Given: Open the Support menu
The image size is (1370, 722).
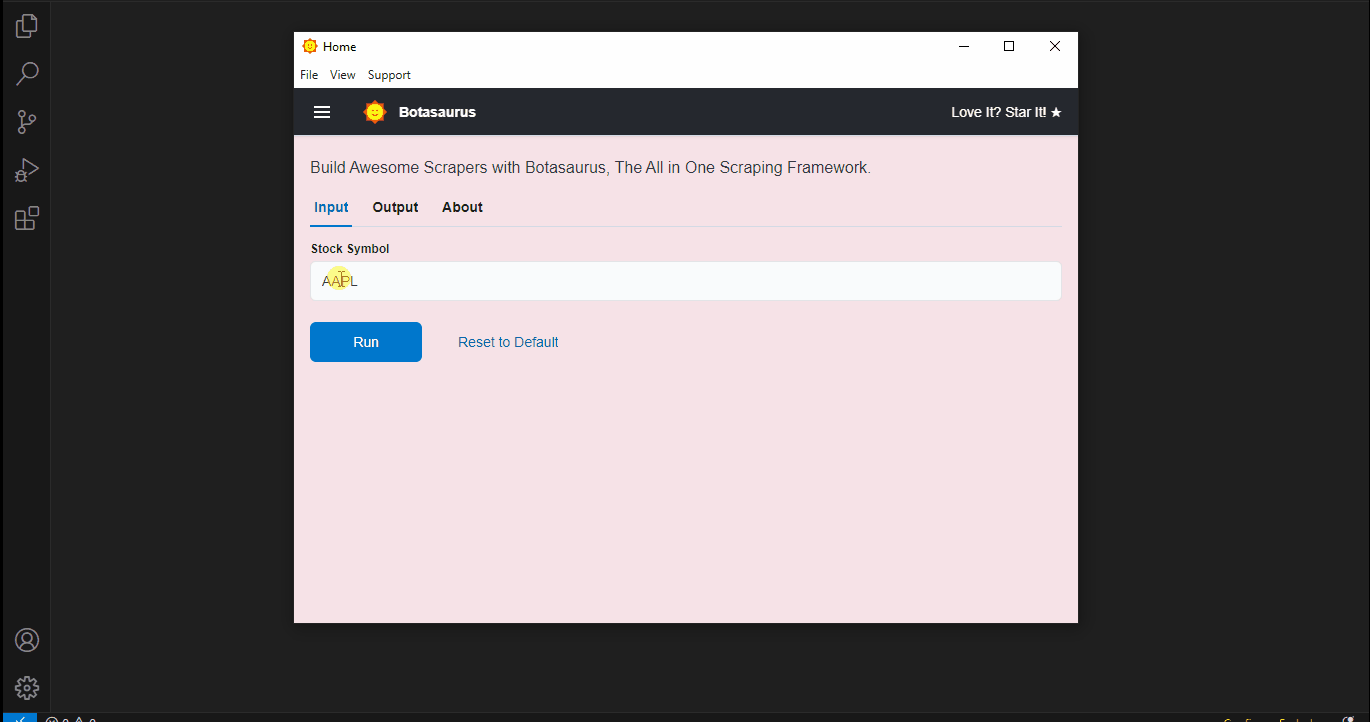Looking at the screenshot, I should pos(389,74).
